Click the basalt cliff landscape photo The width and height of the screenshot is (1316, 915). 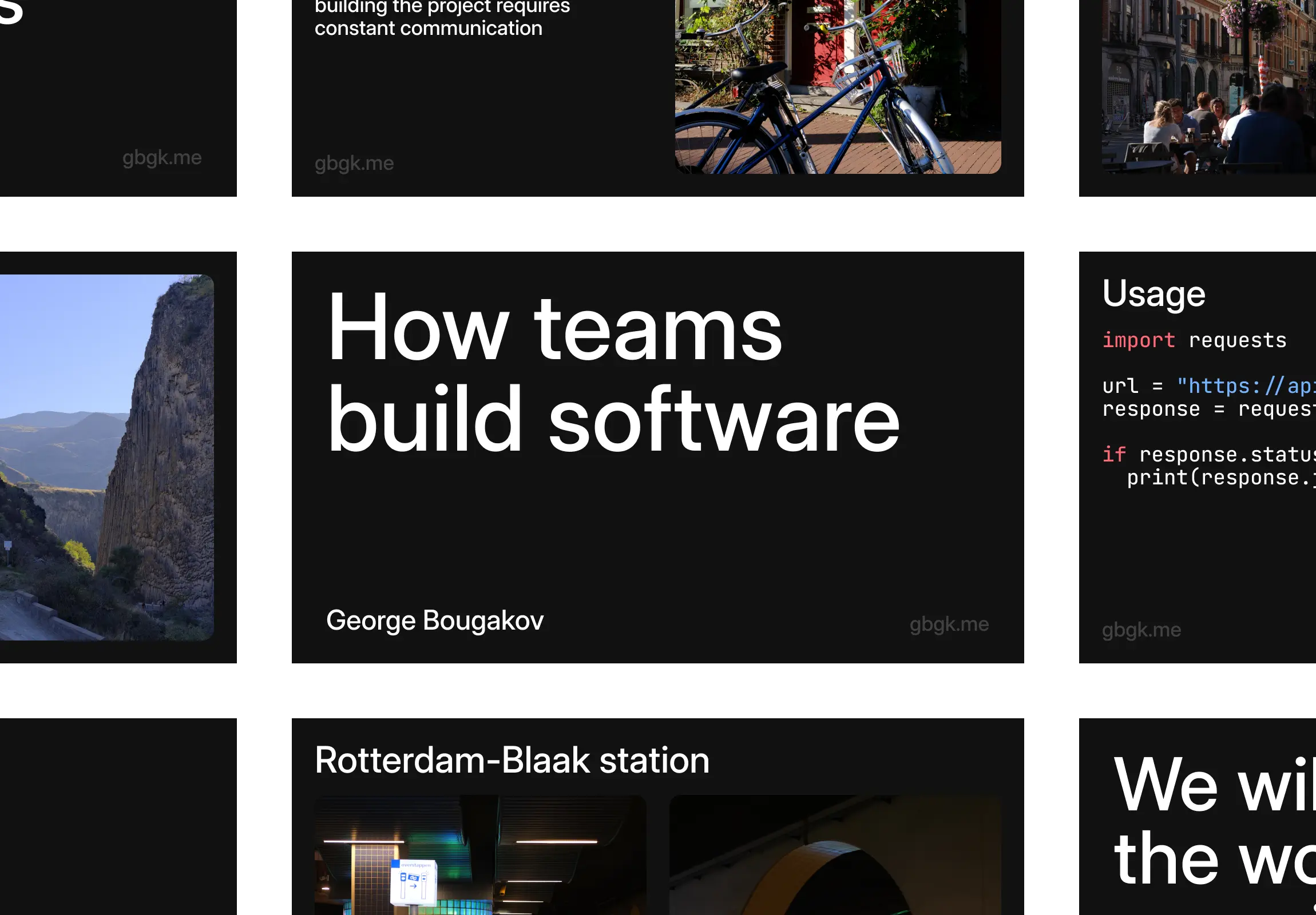tap(106, 457)
